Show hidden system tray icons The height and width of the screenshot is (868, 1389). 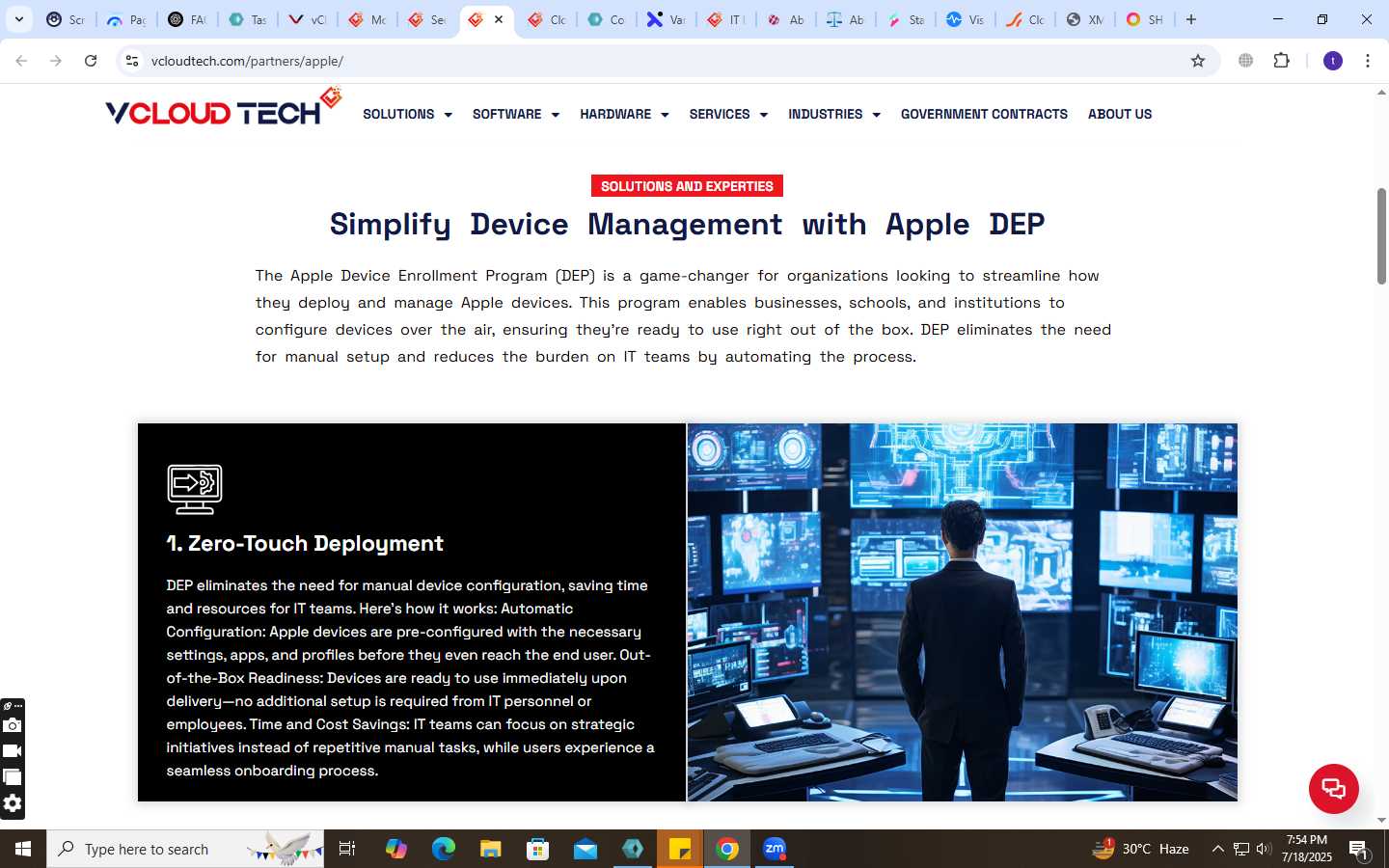click(x=1217, y=849)
